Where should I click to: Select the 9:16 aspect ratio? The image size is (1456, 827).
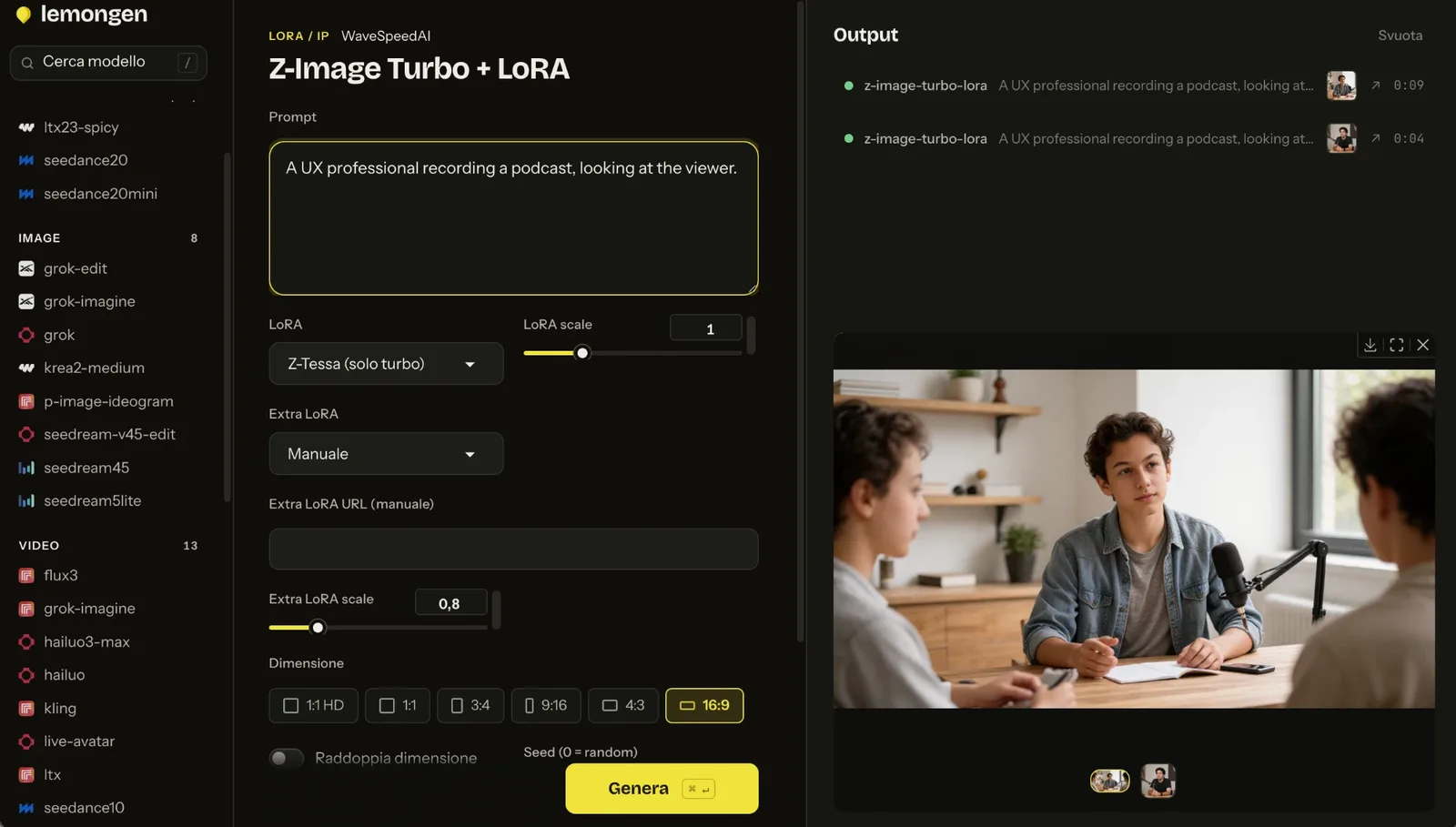tap(546, 705)
